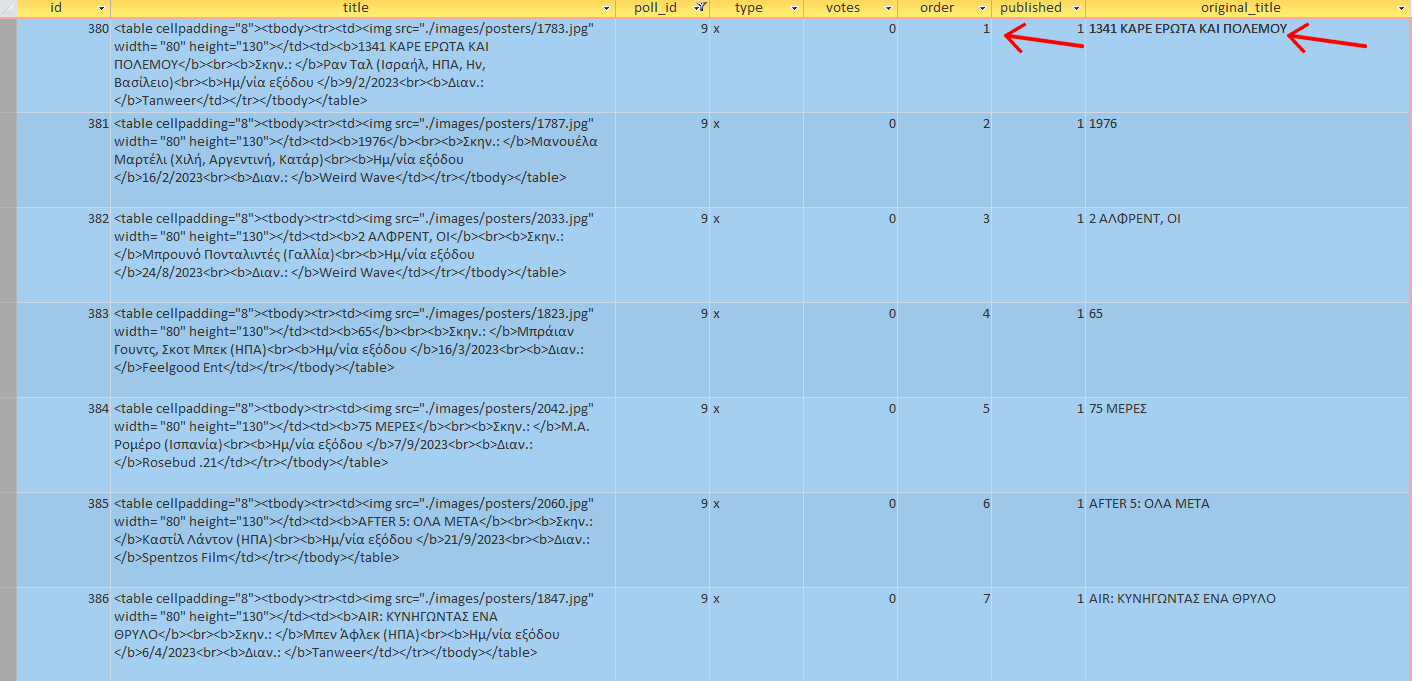This screenshot has width=1412, height=681.
Task: Select the original_title column header
Action: pos(1239,8)
